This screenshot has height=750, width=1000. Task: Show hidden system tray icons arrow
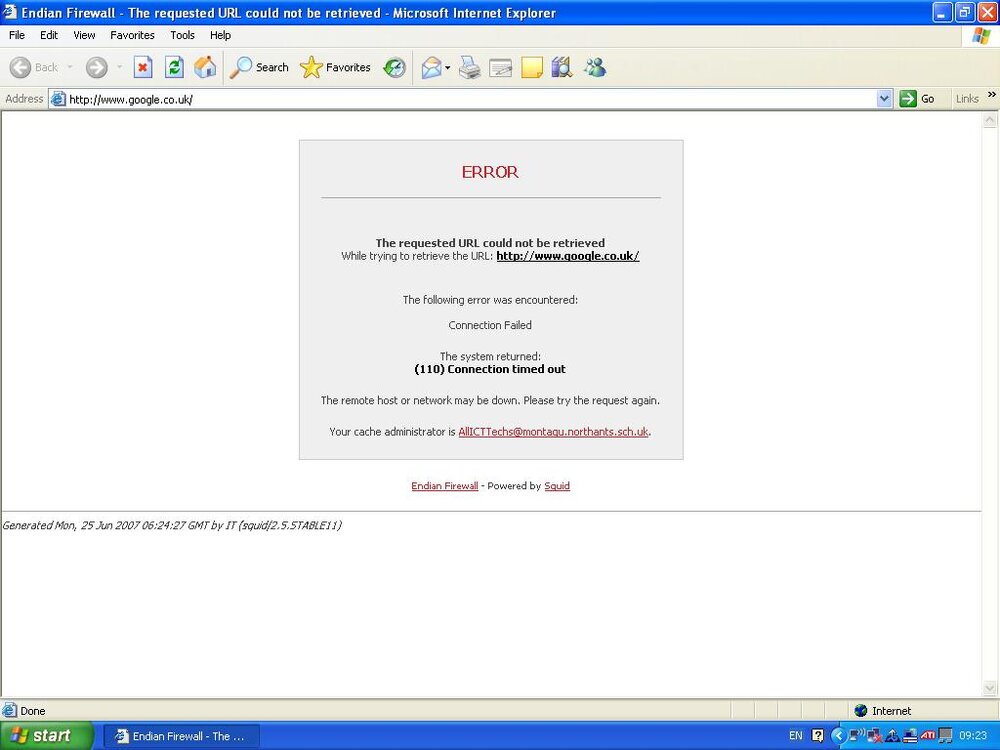pos(839,736)
